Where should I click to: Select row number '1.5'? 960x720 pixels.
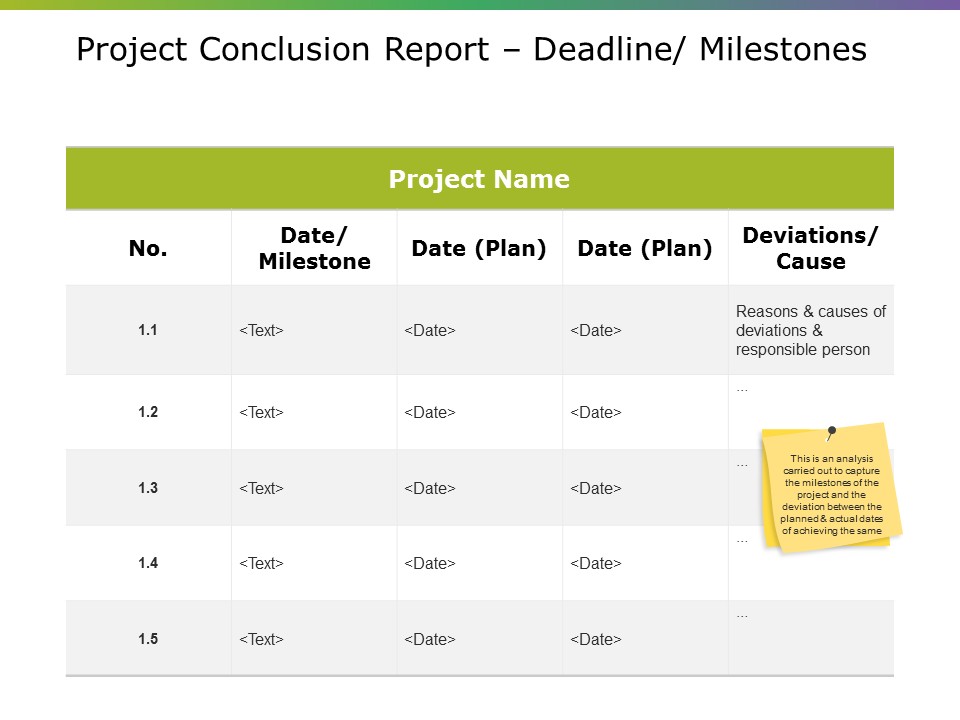pyautogui.click(x=148, y=639)
